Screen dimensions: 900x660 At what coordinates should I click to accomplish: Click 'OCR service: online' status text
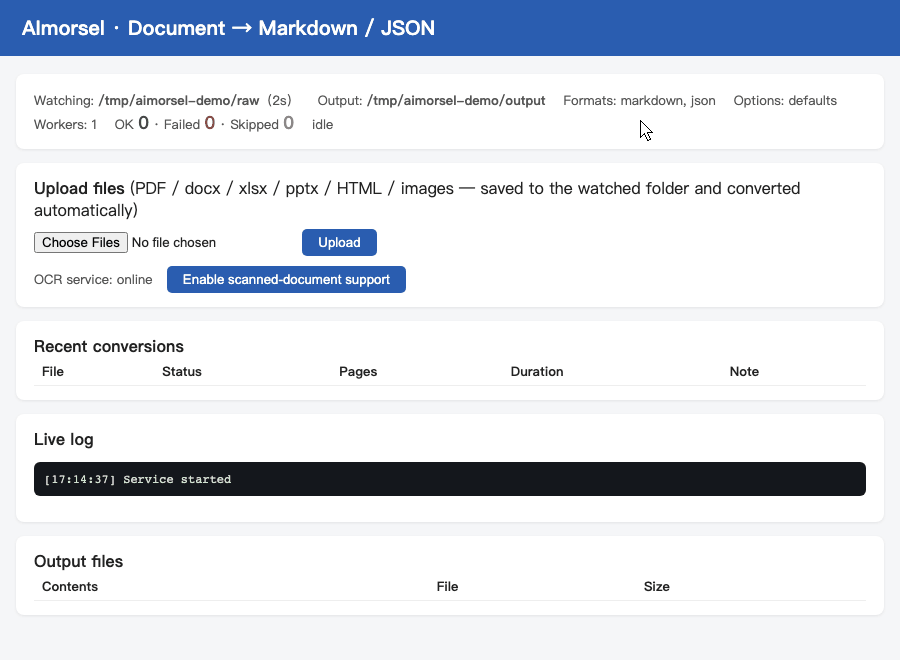tap(93, 279)
